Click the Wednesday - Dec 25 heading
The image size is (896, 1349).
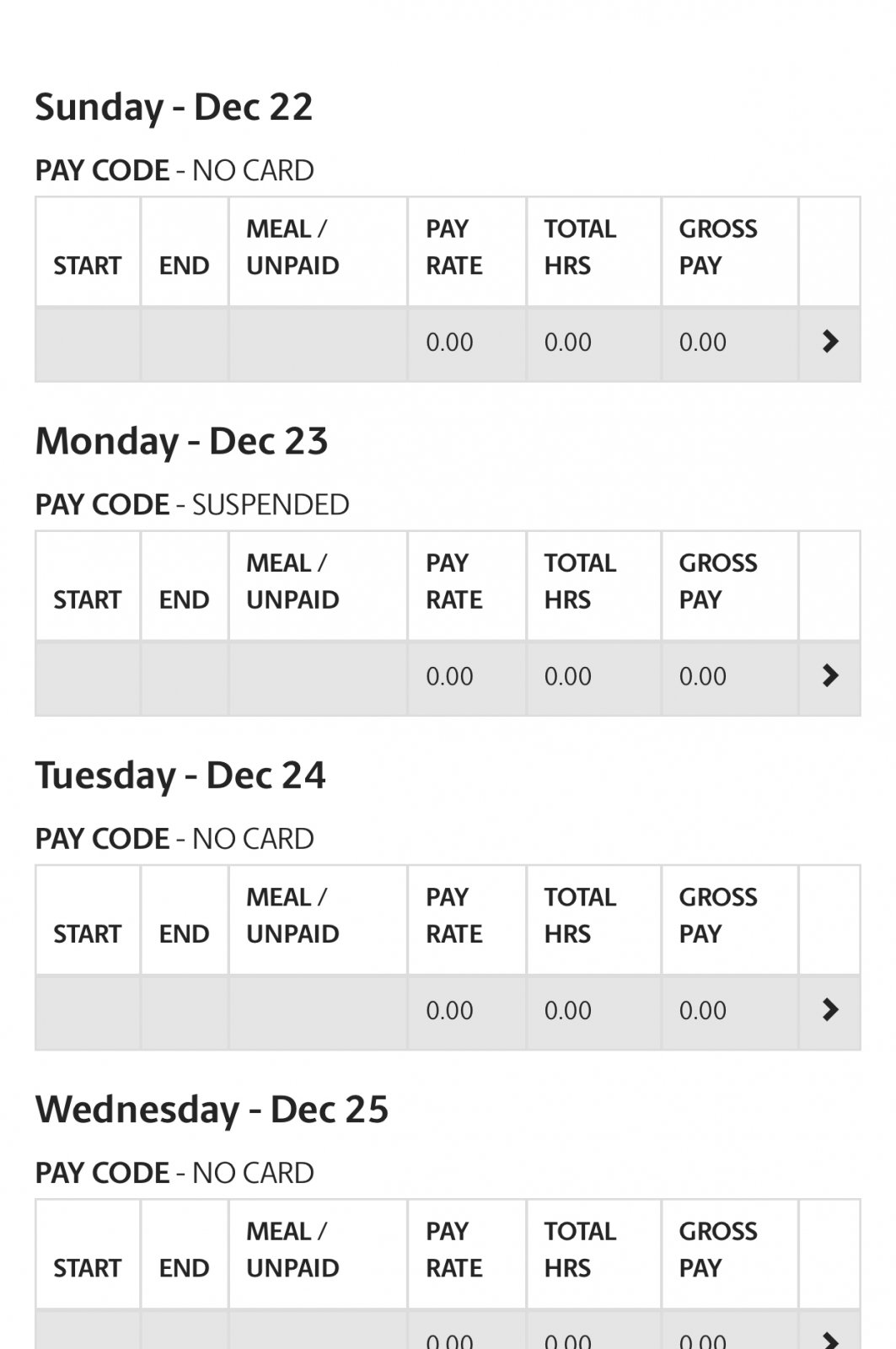(x=212, y=1109)
